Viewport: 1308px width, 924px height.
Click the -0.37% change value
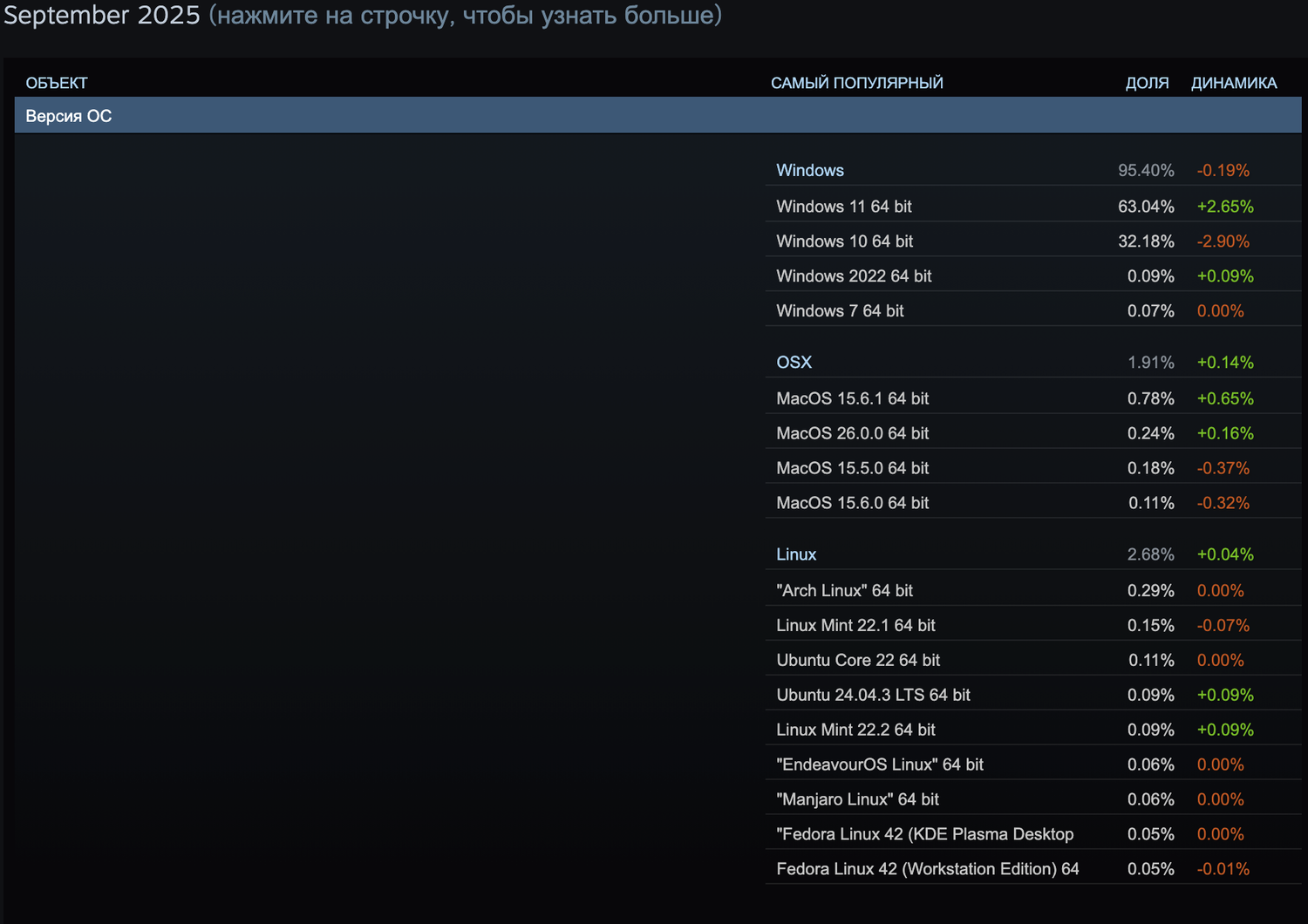point(1223,468)
